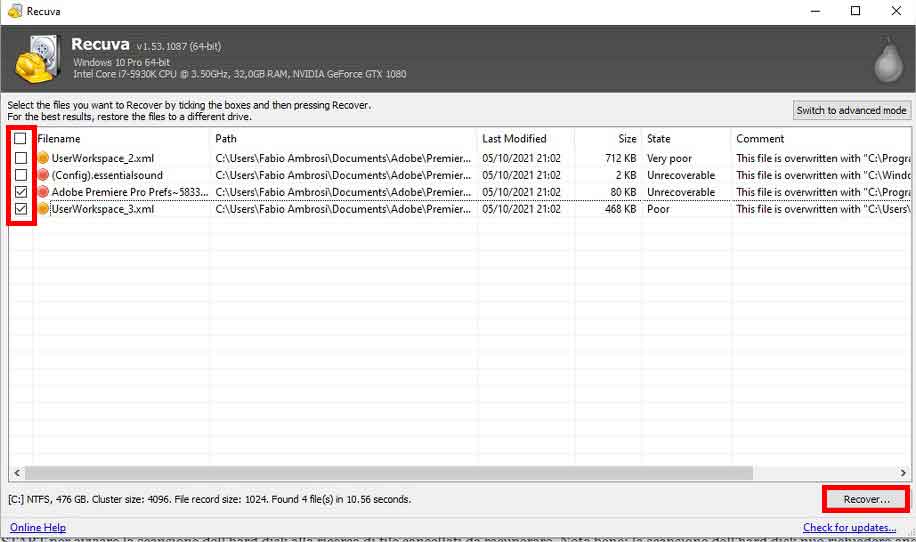This screenshot has height=542, width=916.
Task: Tick the checkbox for (Config).essentialsound
Action: point(20,175)
